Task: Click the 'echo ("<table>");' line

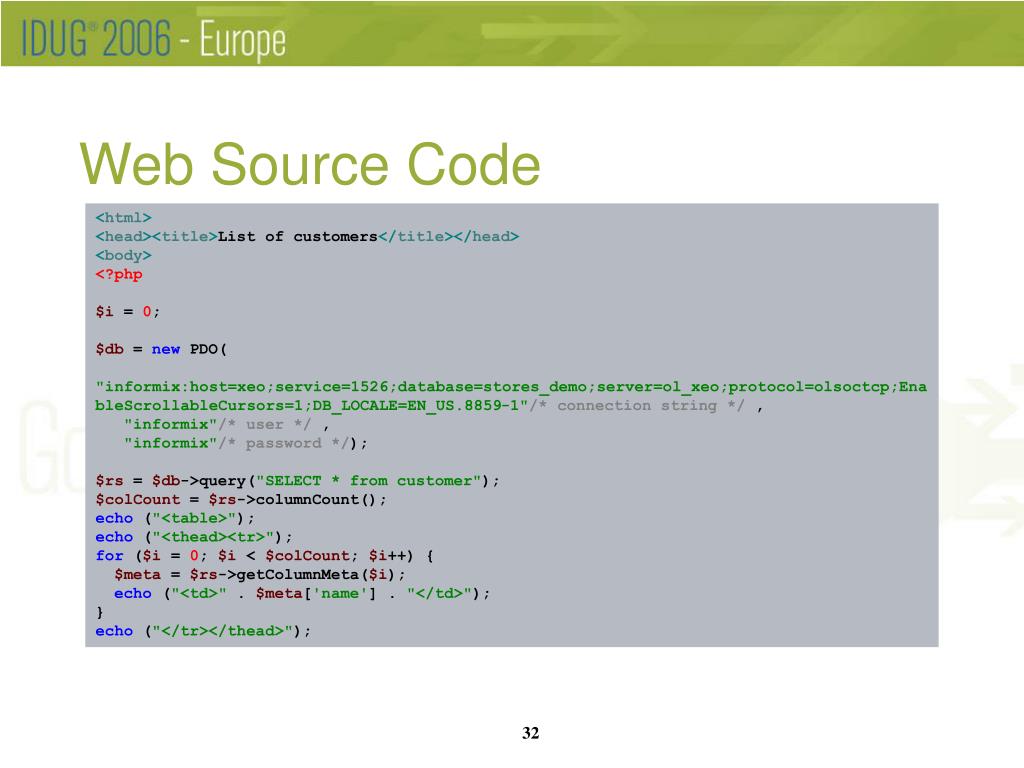Action: [x=174, y=519]
